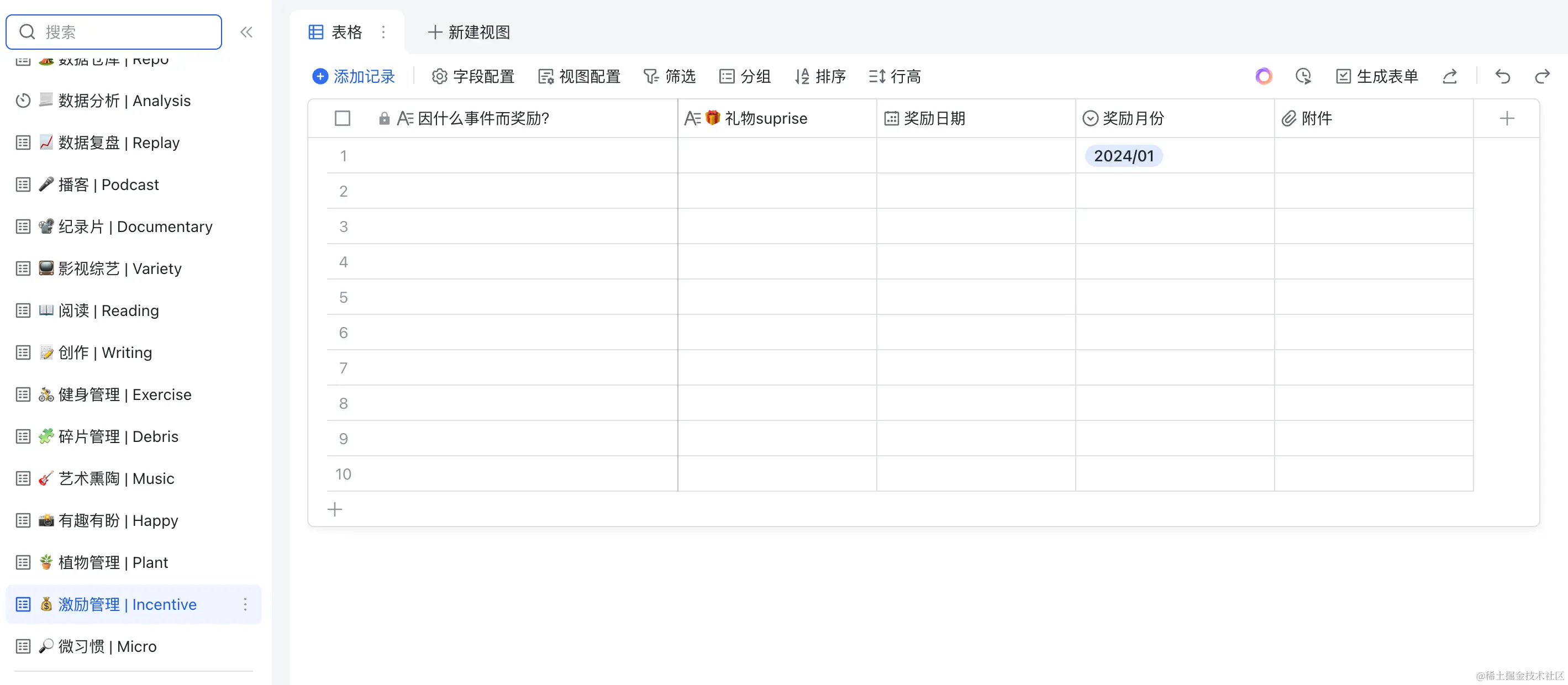Click the undo arrow icon
This screenshot has width=1568, height=685.
(1503, 77)
